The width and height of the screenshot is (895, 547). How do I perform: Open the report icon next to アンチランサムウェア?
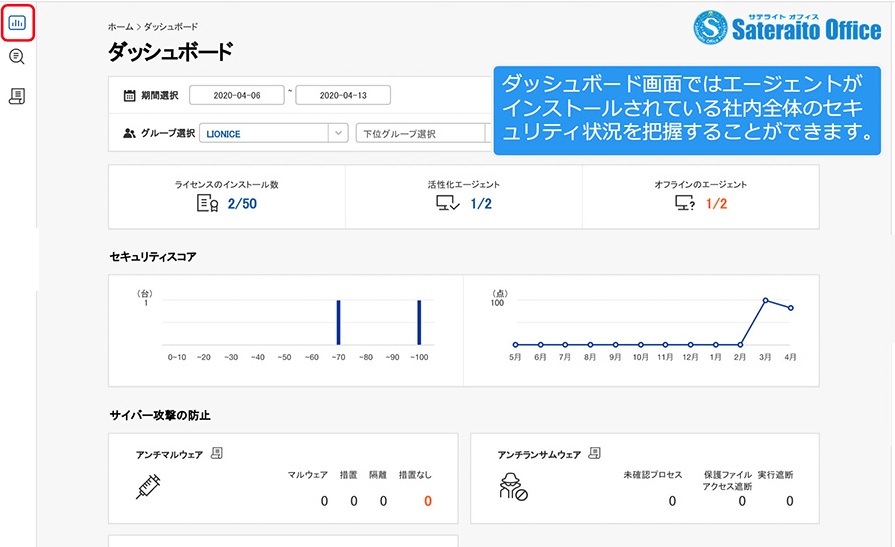tap(594, 453)
